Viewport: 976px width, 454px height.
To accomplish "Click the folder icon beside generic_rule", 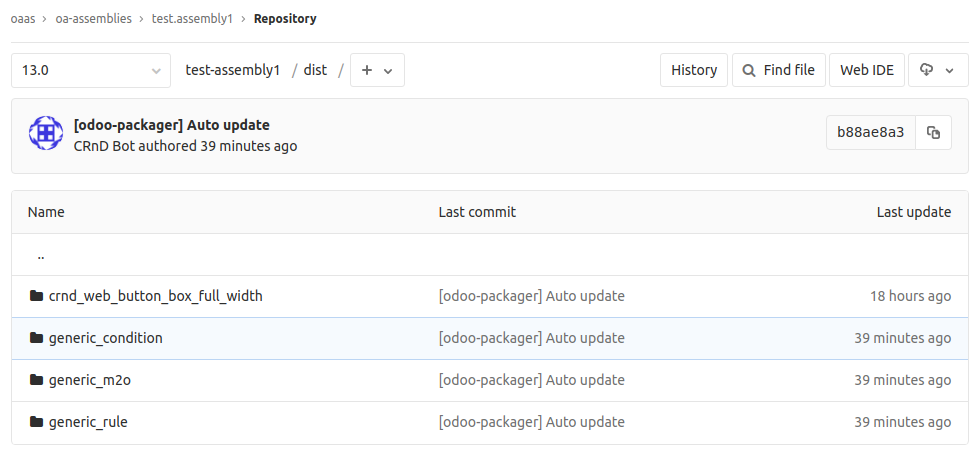I will click(37, 422).
